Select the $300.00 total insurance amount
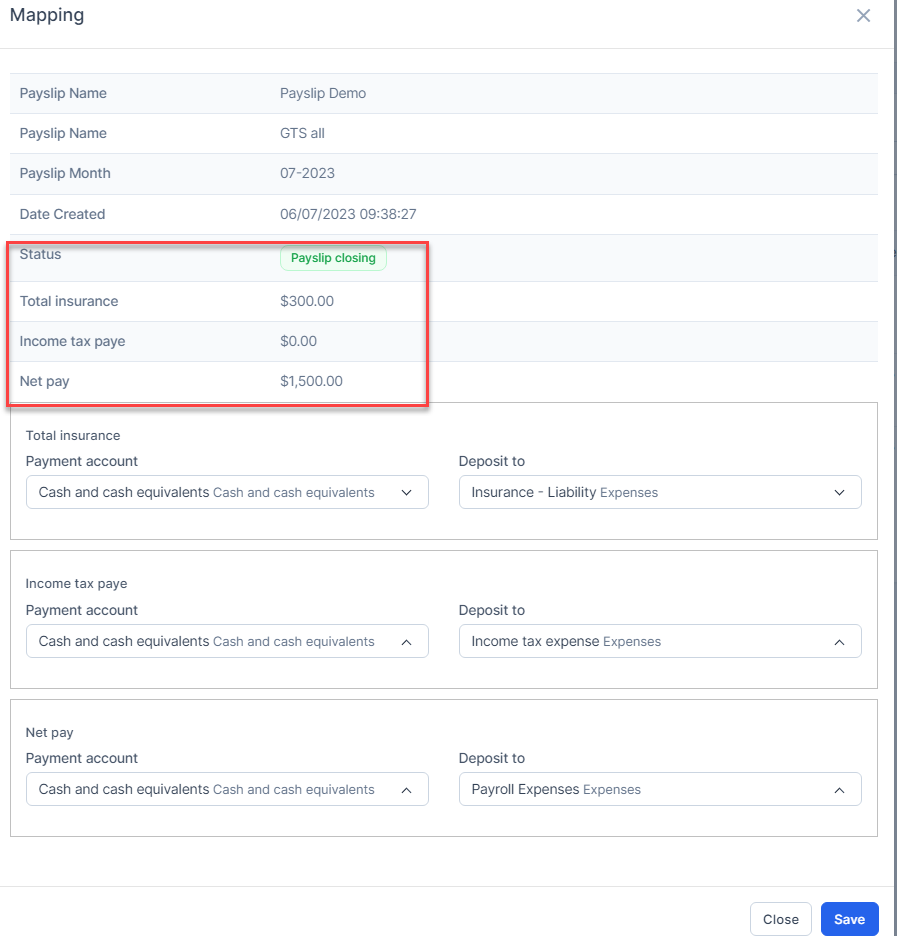Viewport: 897px width, 936px height. tap(307, 301)
